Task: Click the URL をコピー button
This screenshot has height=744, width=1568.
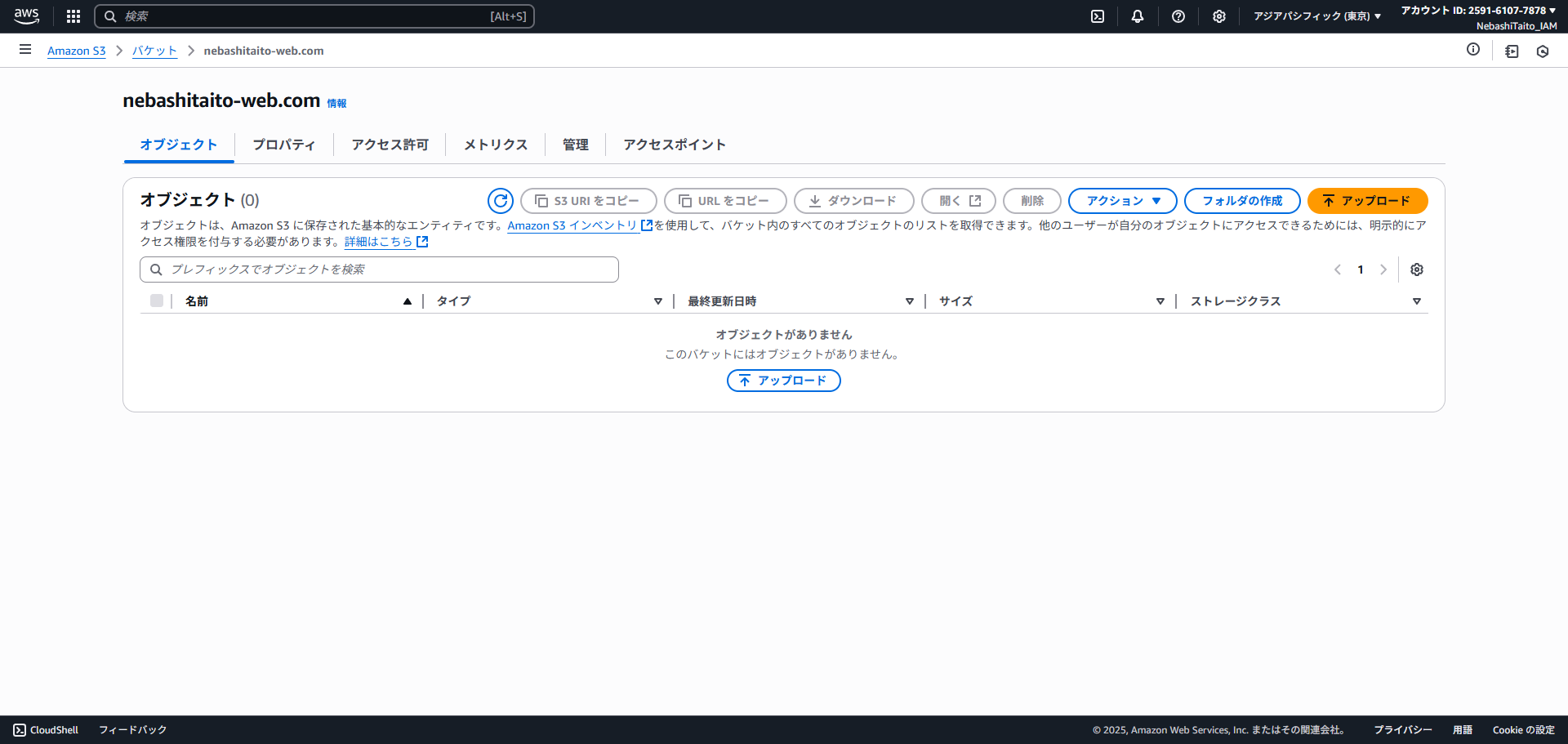Action: click(725, 201)
